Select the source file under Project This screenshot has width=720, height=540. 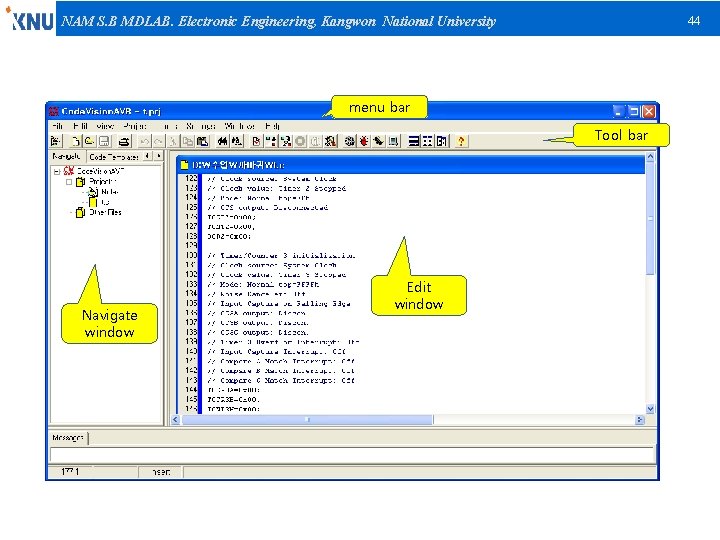[105, 202]
